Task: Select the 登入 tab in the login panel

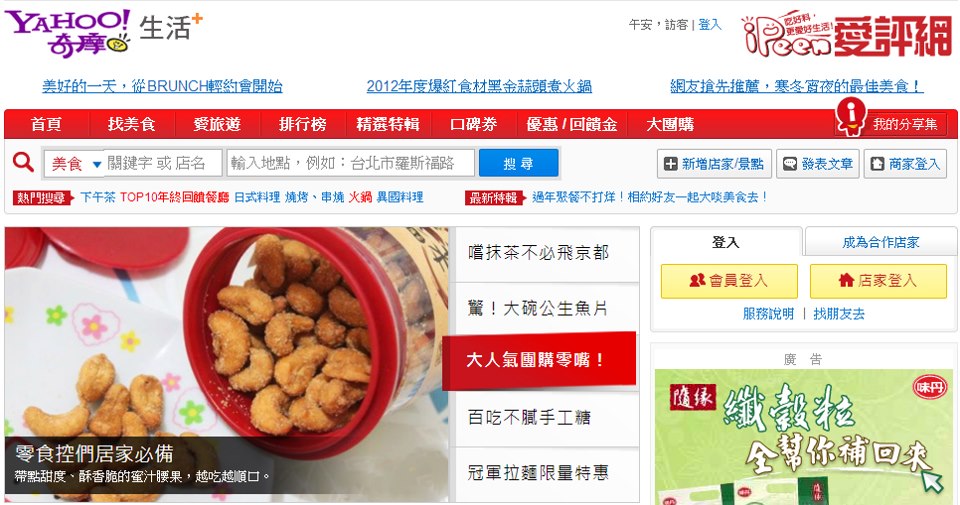Action: [x=726, y=242]
